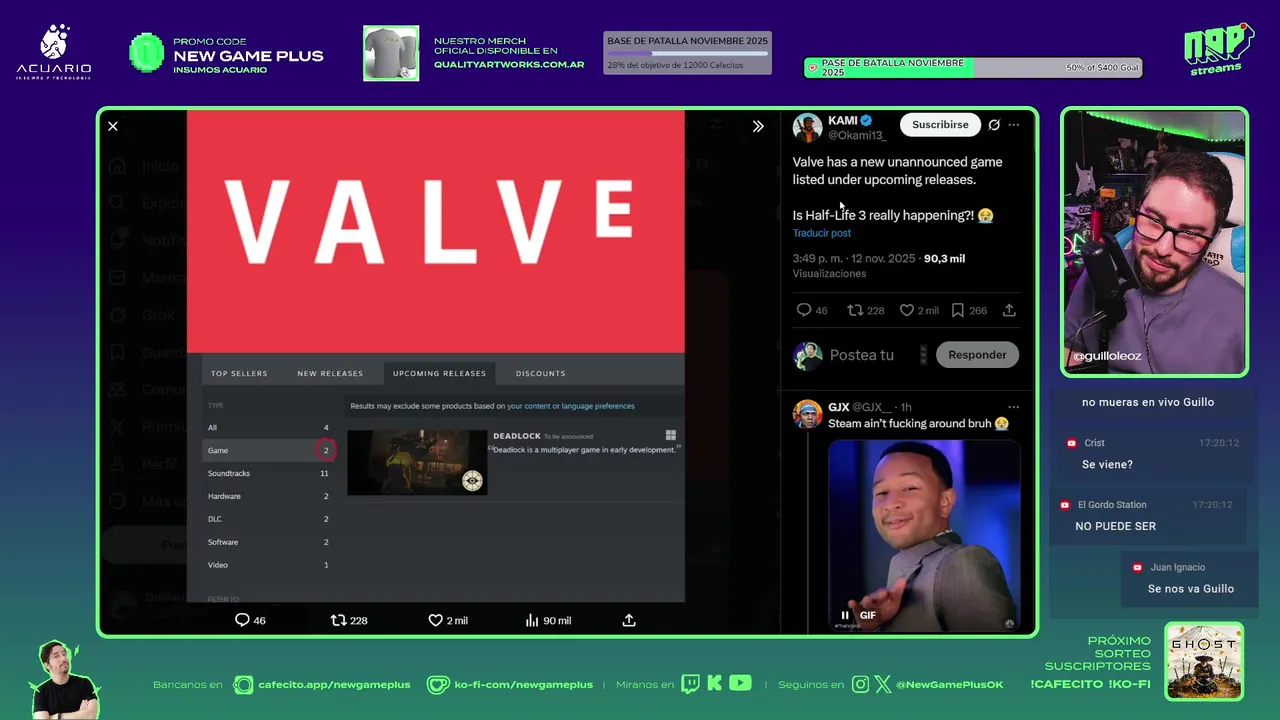This screenshot has height=720, width=1280.
Task: Open the reply icon on KAMI's post
Action: pos(803,310)
